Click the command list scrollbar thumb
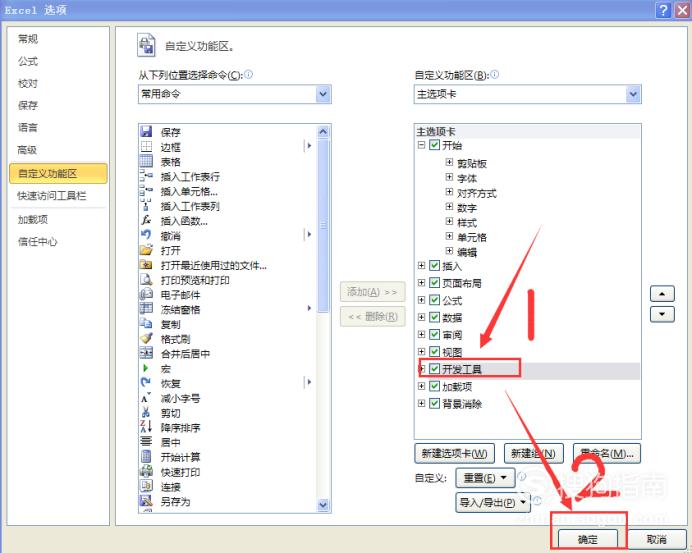The image size is (692, 553). click(x=323, y=225)
